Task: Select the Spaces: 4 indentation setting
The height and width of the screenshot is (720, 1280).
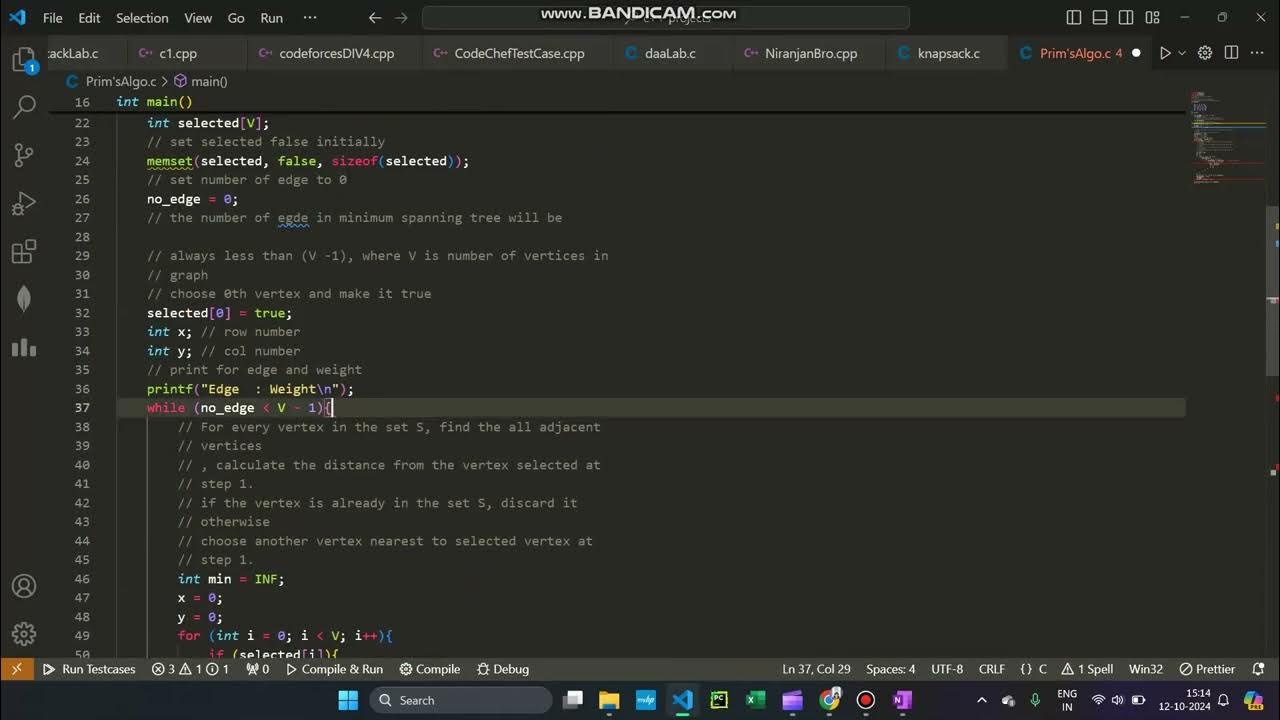Action: 890,669
